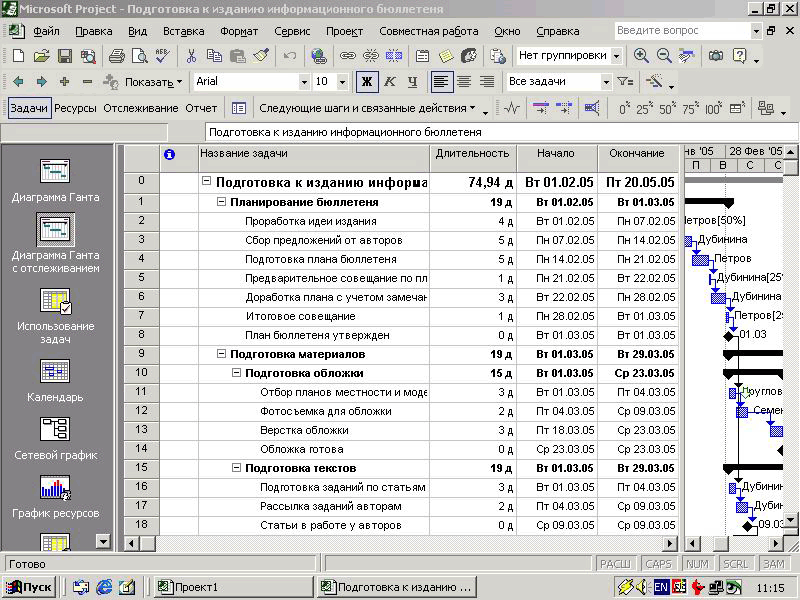Zoom out on the timescale
800x600 pixels.
pyautogui.click(x=664, y=55)
